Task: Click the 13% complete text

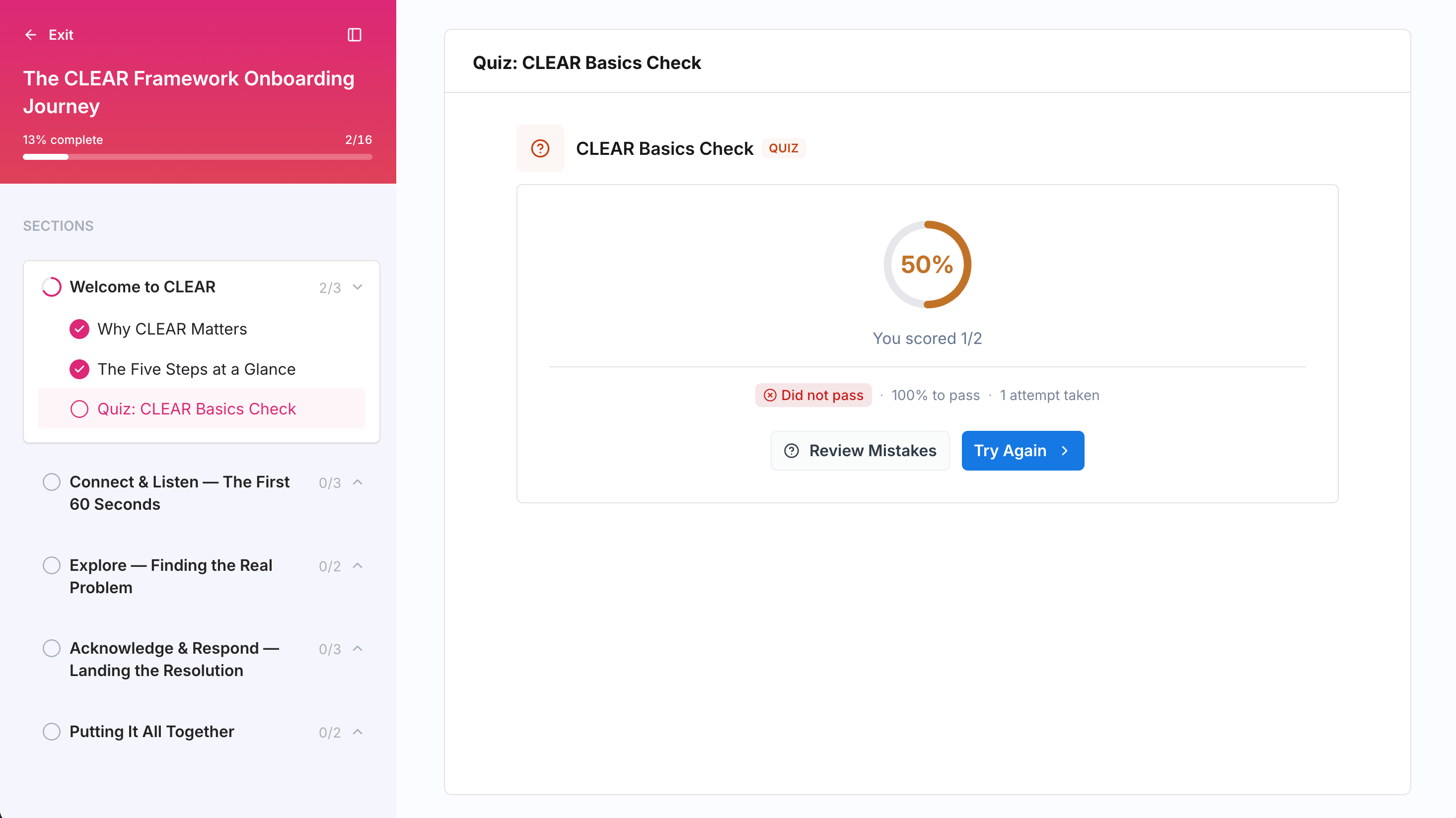Action: coord(63,139)
